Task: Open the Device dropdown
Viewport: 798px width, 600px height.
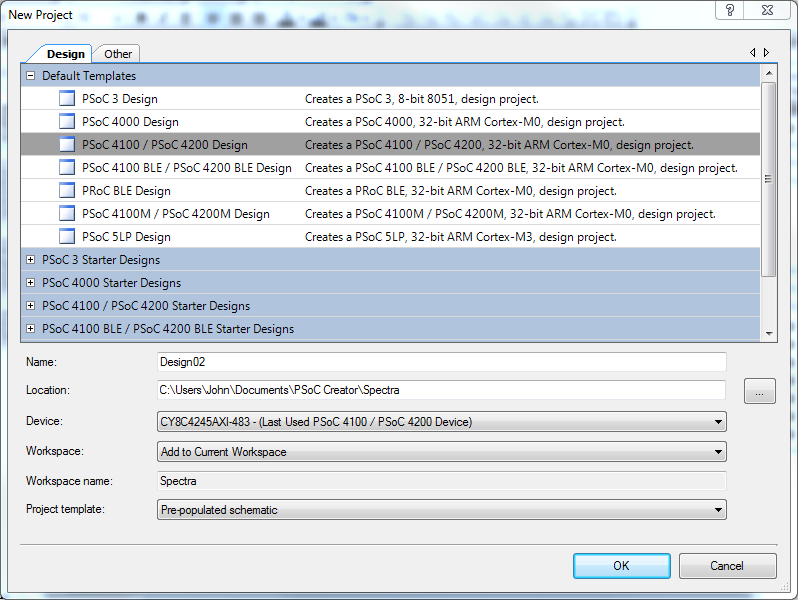Action: tap(442, 421)
